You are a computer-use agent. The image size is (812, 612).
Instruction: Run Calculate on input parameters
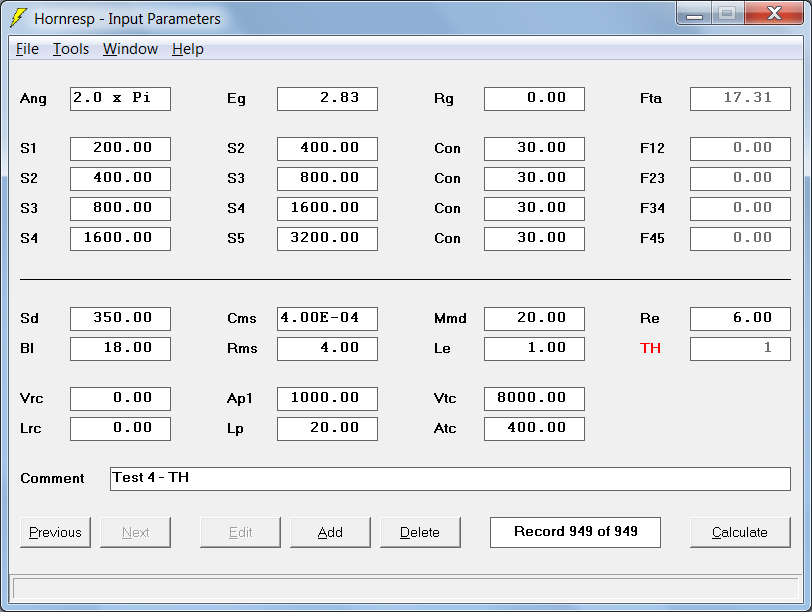click(x=740, y=532)
